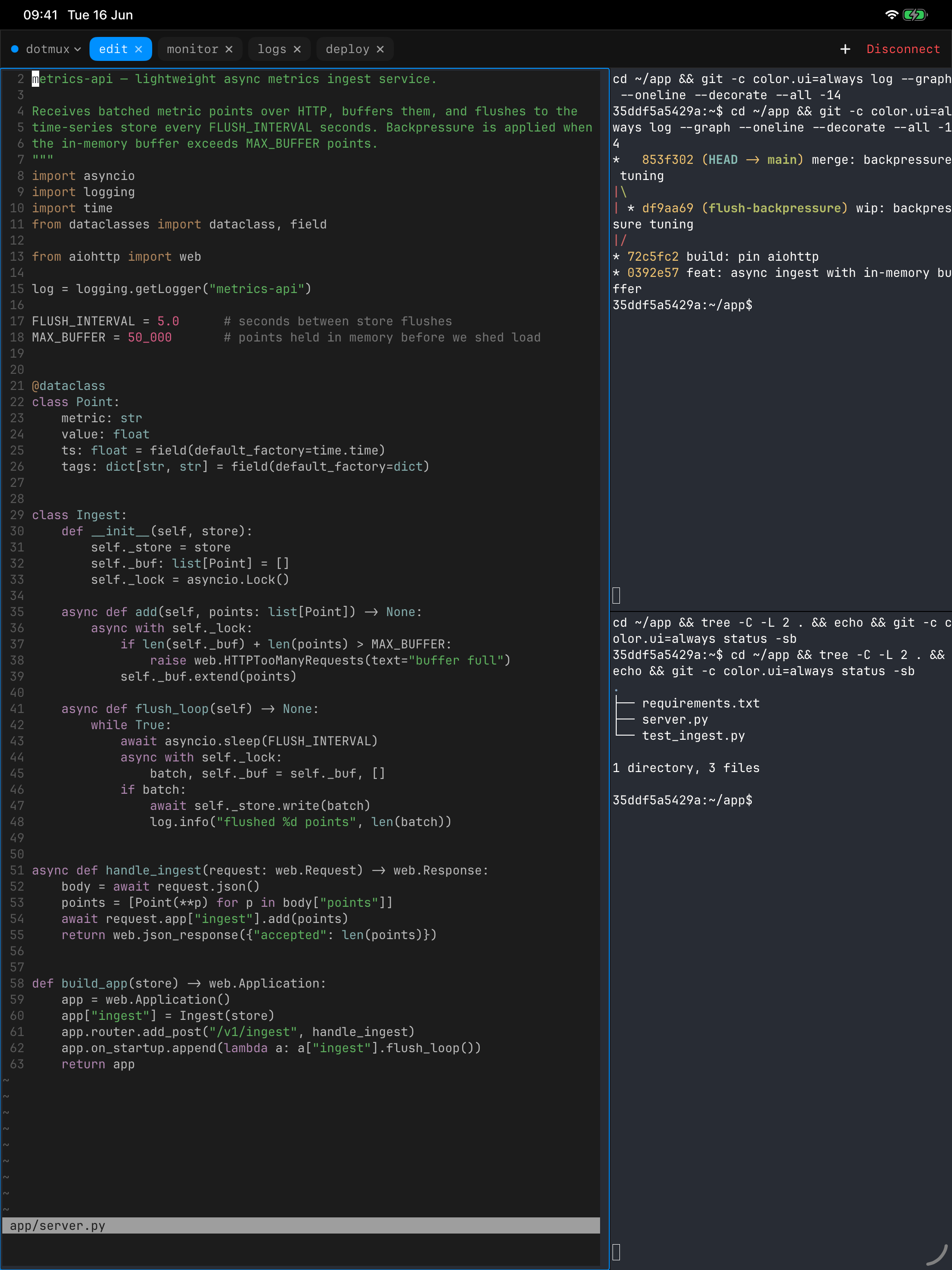This screenshot has height=1270, width=952.
Task: Switch to the logs tab
Action: point(271,49)
